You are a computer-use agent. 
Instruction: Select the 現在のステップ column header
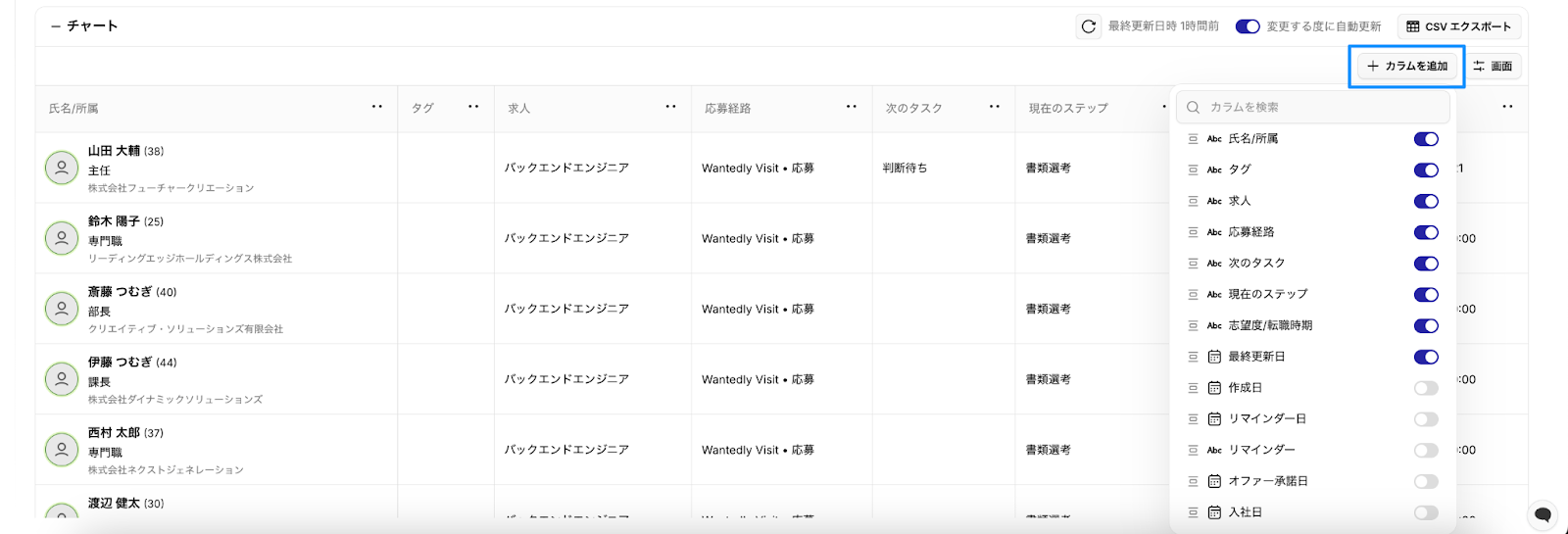pos(1068,109)
